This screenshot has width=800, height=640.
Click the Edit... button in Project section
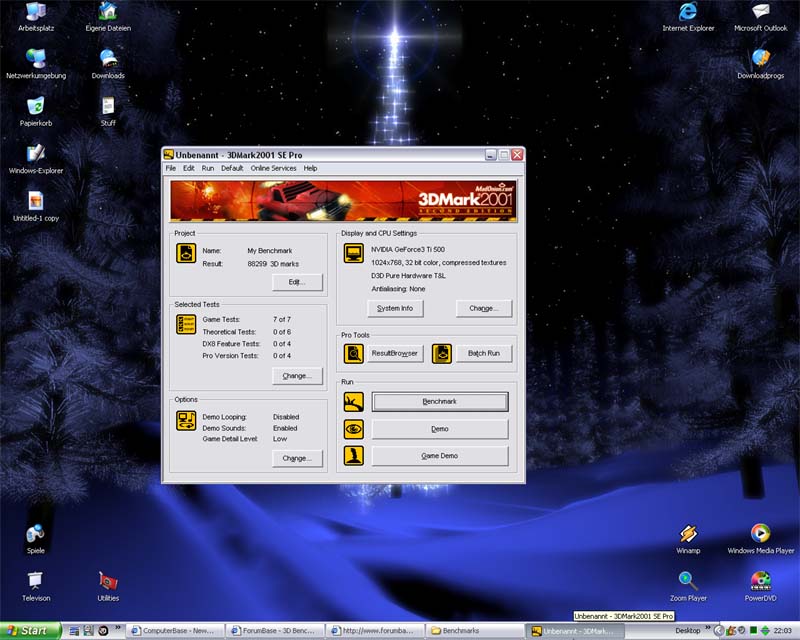tap(297, 282)
